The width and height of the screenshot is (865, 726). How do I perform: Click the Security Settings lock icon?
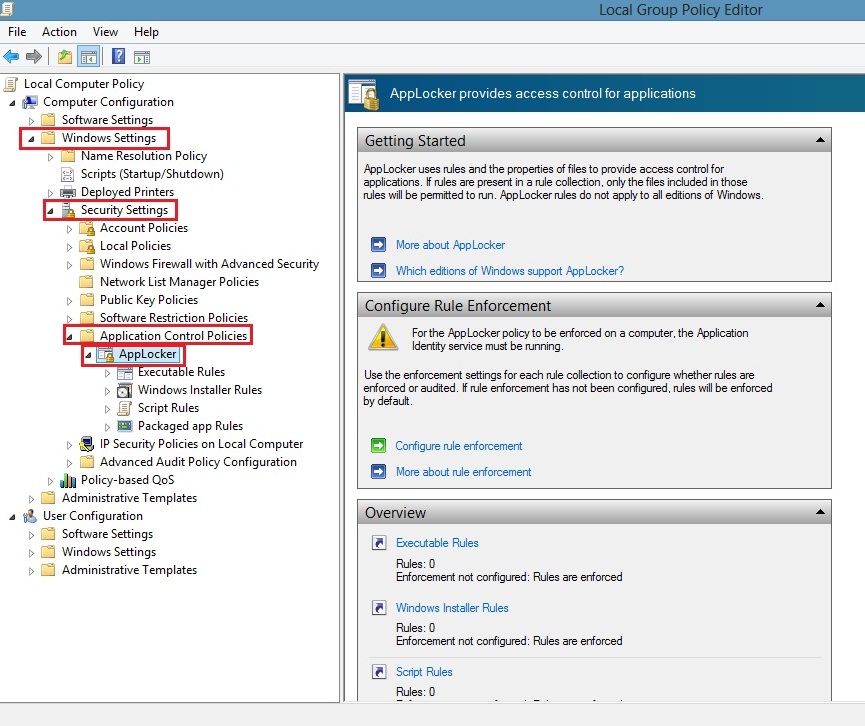(68, 210)
